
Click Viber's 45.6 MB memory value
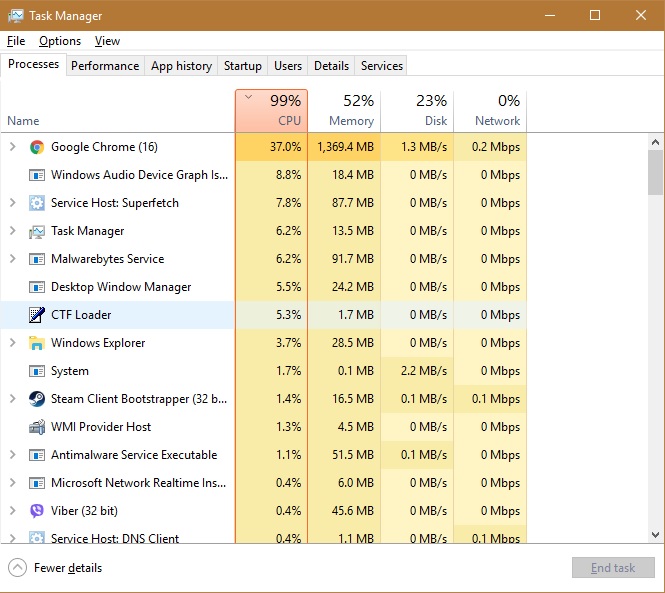point(353,511)
